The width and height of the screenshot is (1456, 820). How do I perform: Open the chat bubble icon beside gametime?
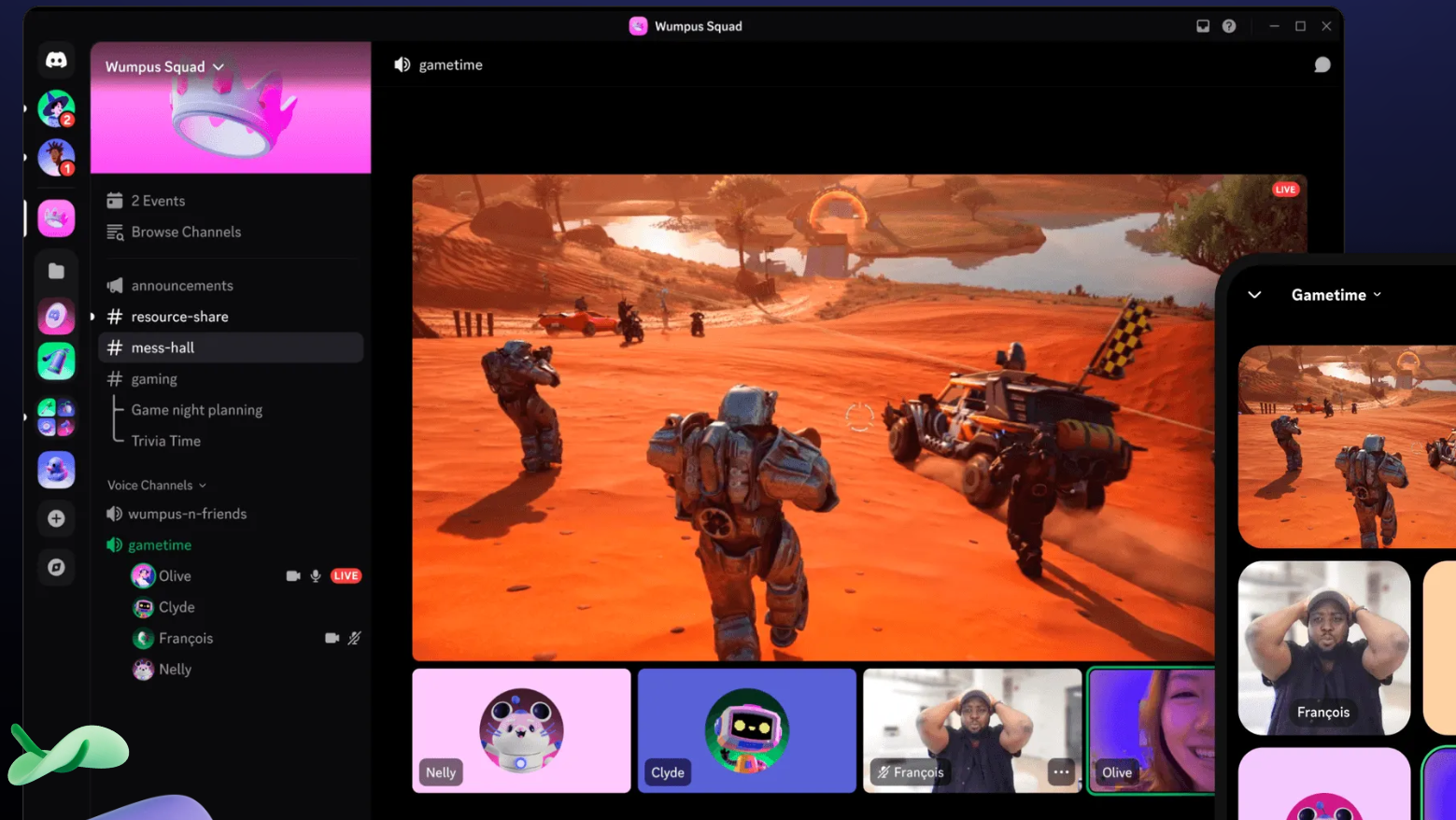(1322, 64)
